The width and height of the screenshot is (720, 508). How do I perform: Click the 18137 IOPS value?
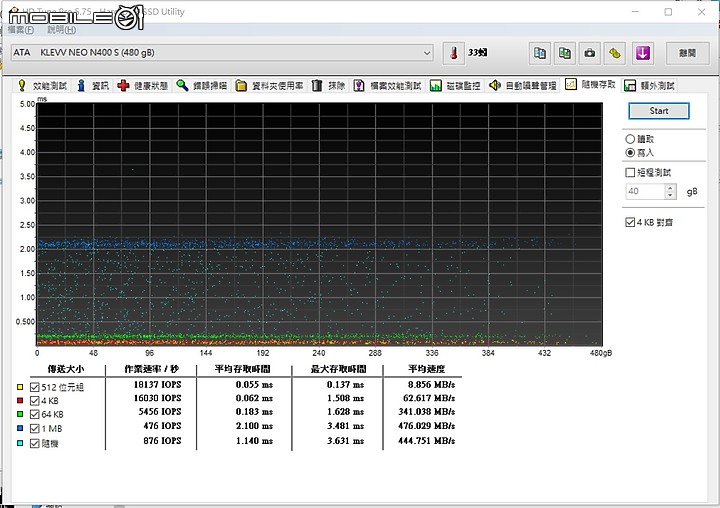coord(158,384)
